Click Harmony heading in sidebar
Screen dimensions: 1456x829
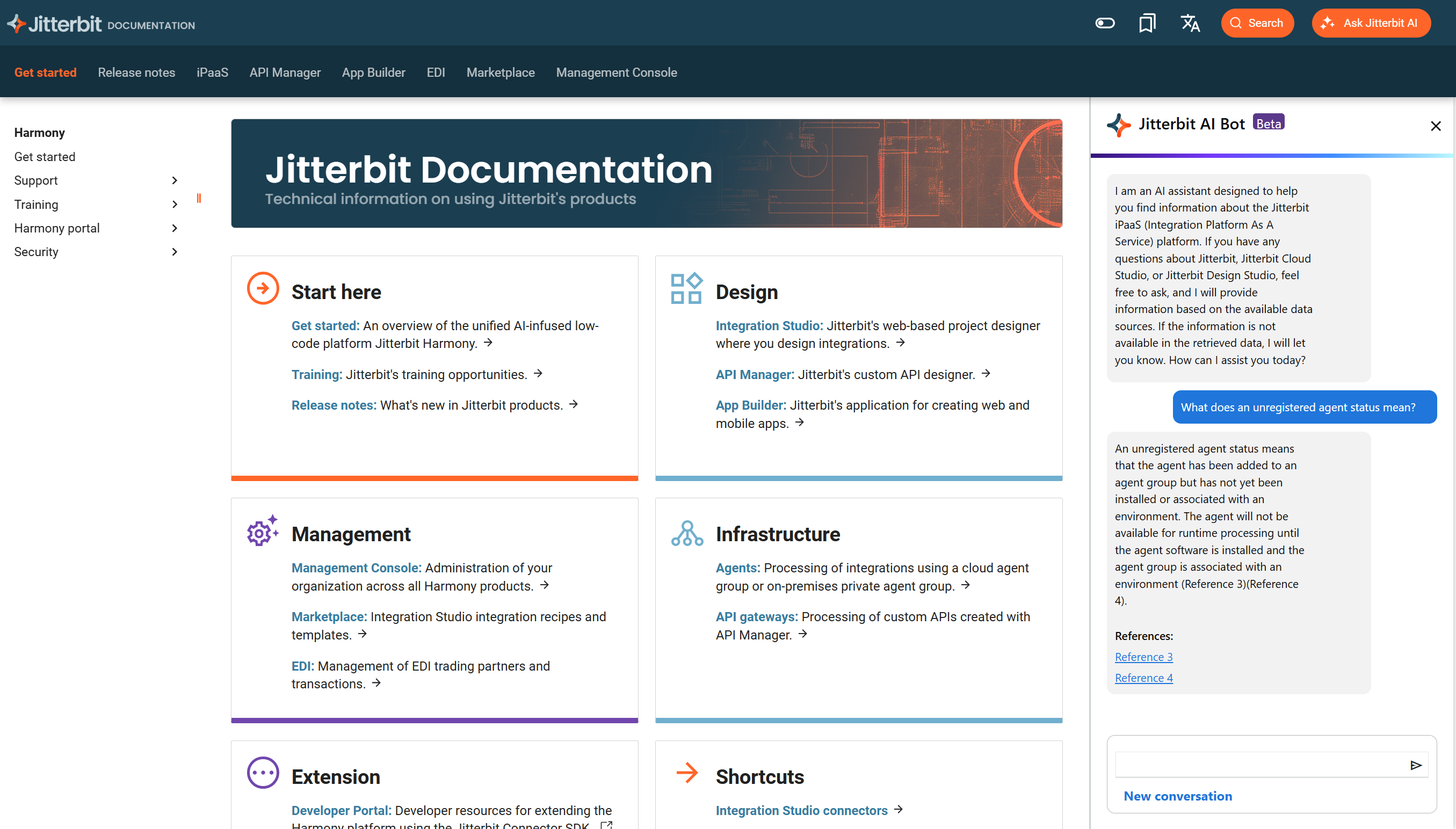[x=39, y=133]
